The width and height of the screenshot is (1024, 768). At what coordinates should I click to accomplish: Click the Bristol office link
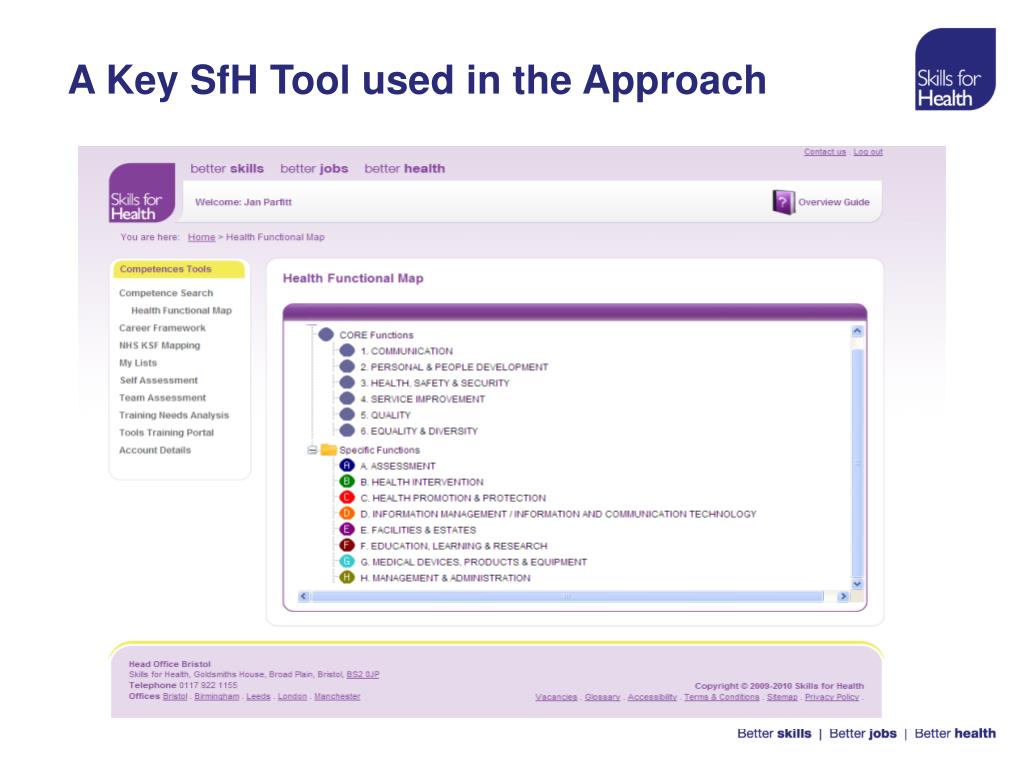pos(175,696)
